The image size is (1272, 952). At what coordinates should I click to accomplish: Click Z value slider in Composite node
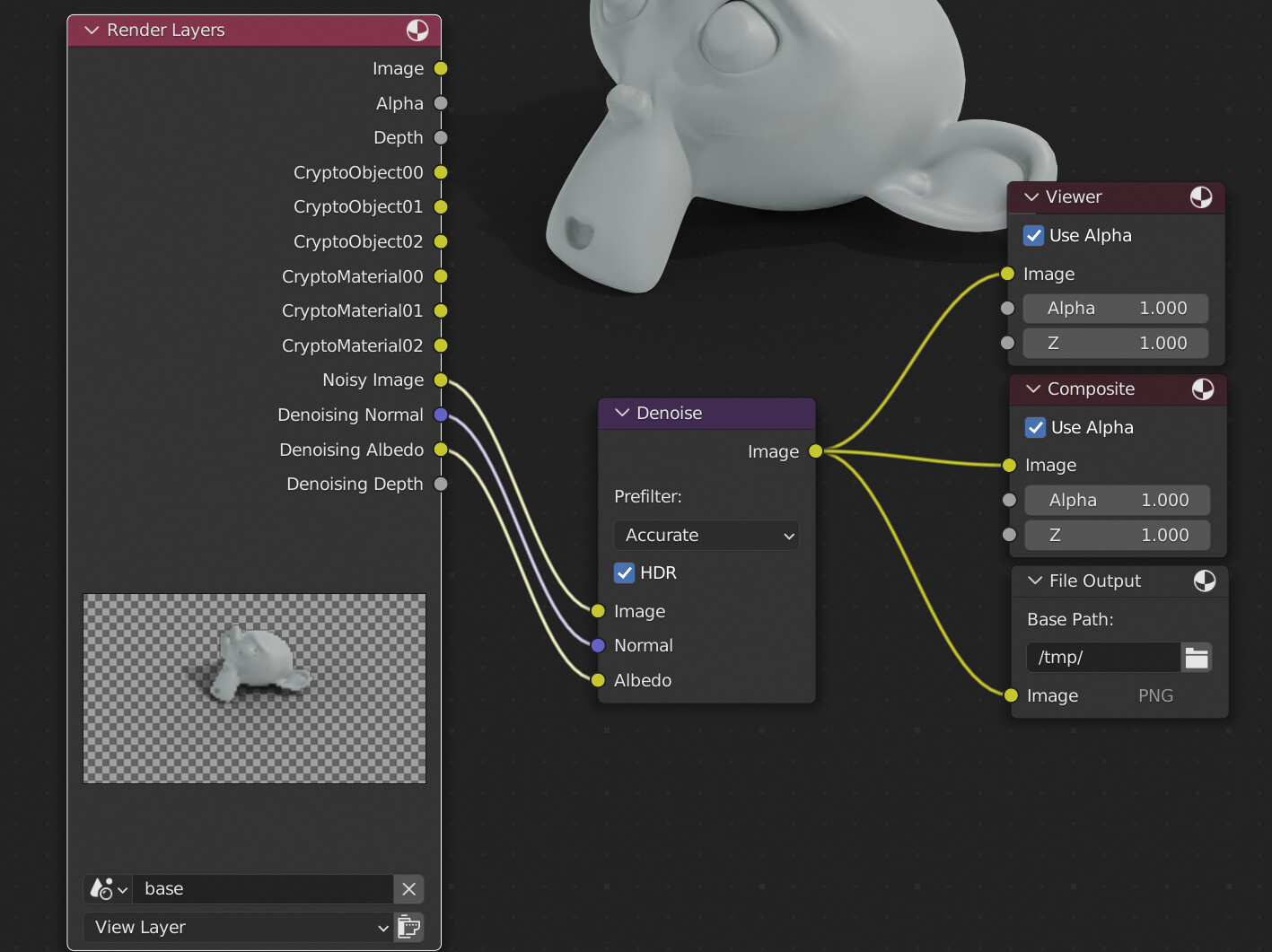(x=1118, y=536)
